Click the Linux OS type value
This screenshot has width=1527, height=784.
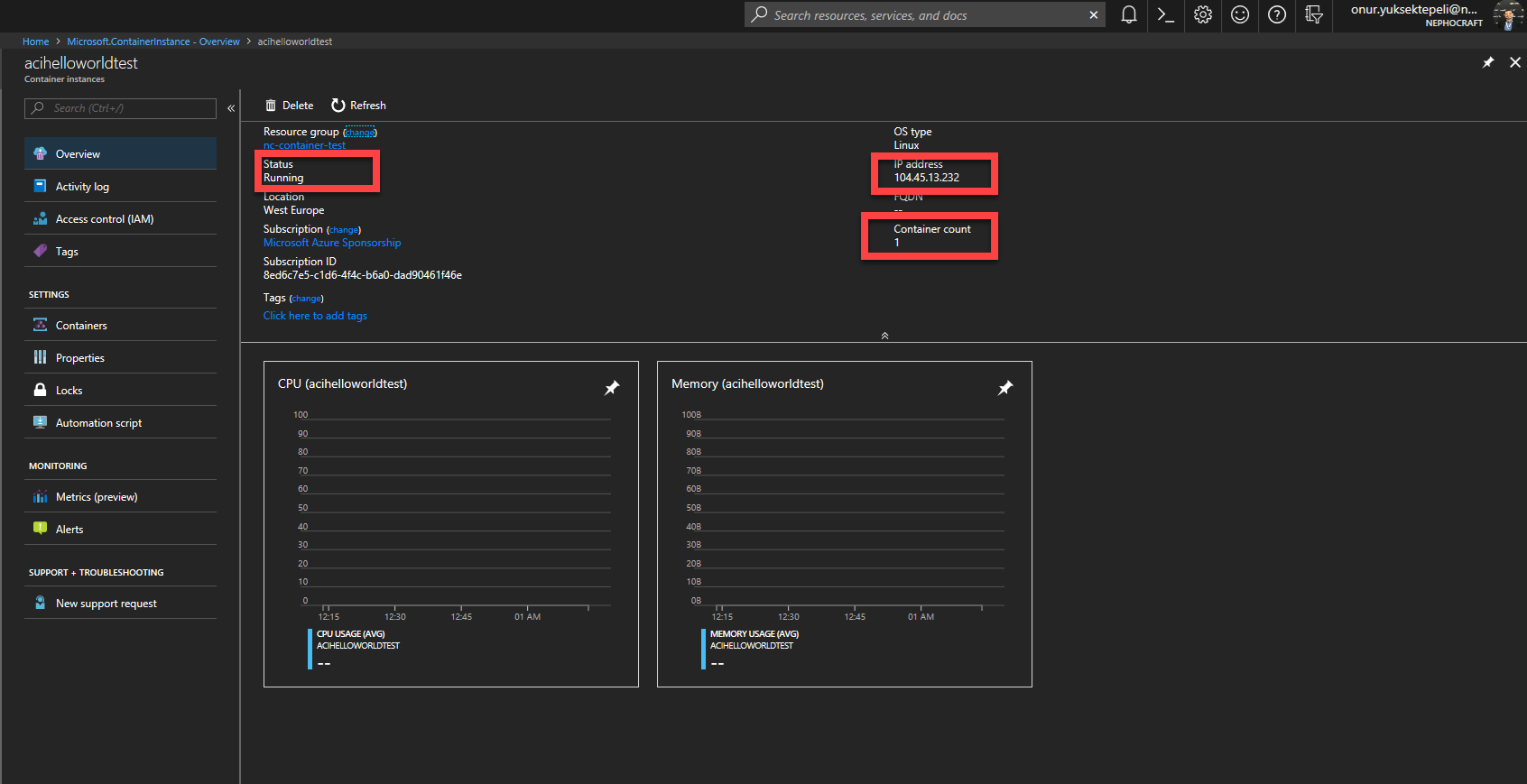tap(907, 145)
